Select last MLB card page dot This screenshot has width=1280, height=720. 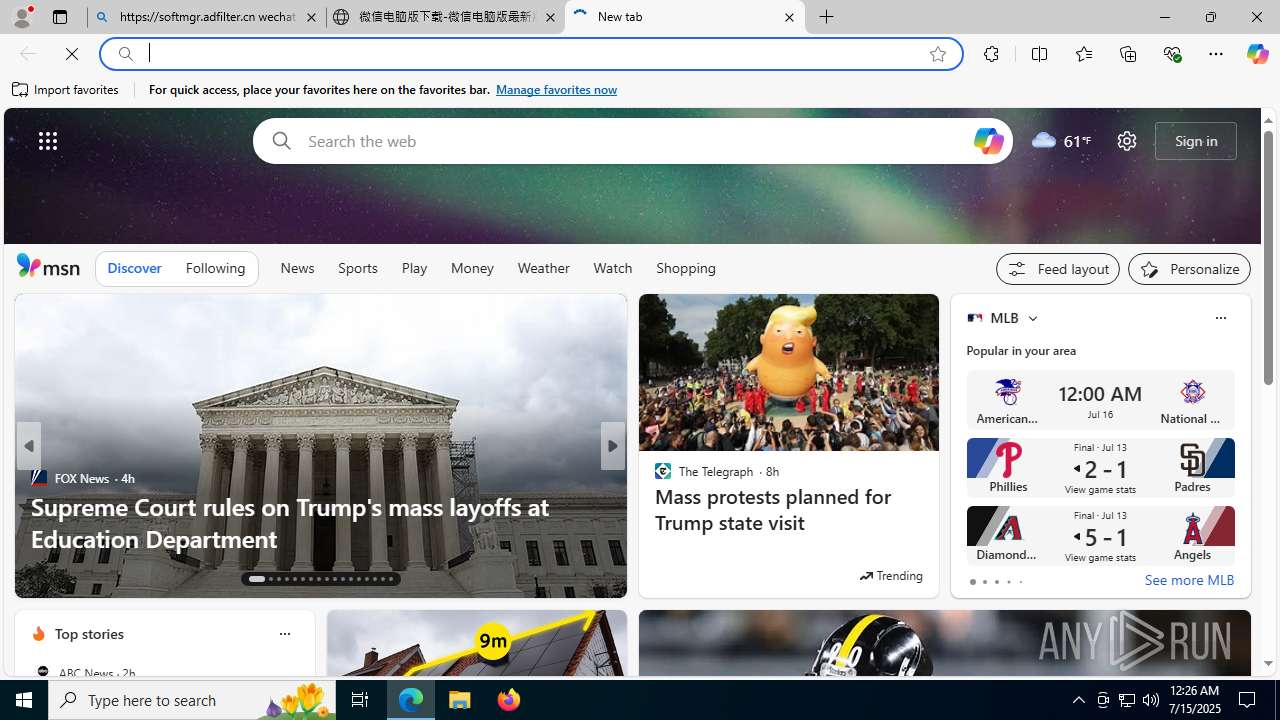tap(1020, 582)
